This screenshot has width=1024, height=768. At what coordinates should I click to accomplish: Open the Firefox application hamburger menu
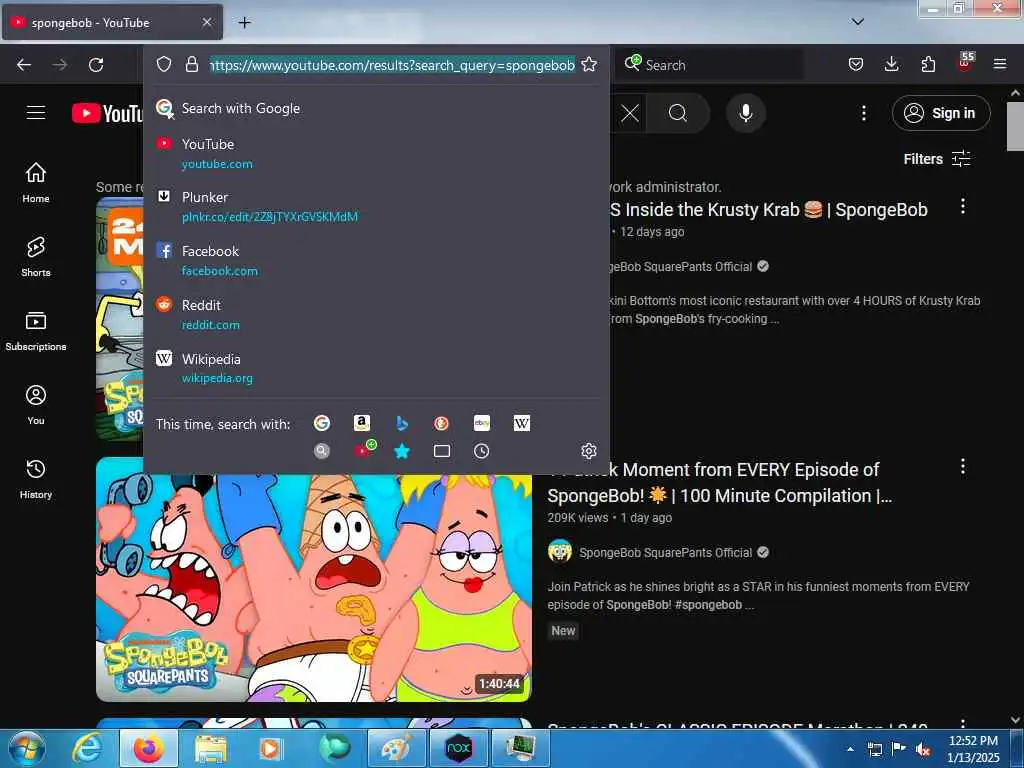click(x=1000, y=64)
